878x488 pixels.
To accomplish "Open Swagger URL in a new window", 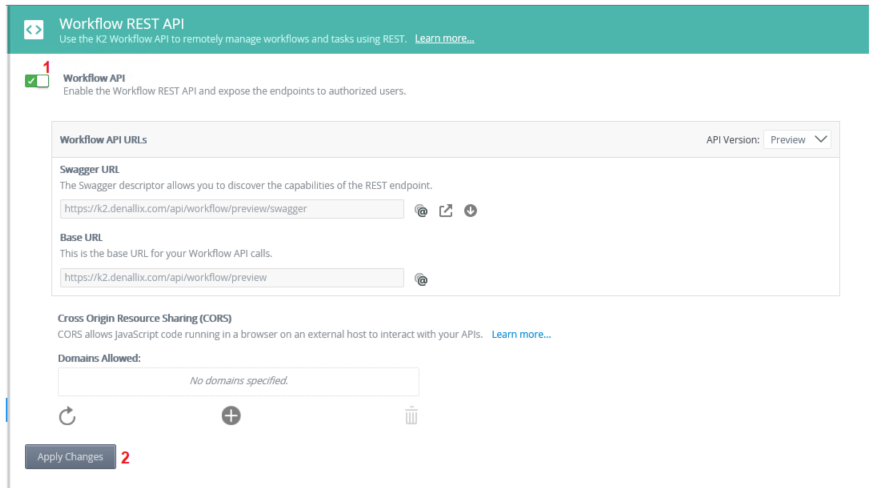I will tap(446, 210).
